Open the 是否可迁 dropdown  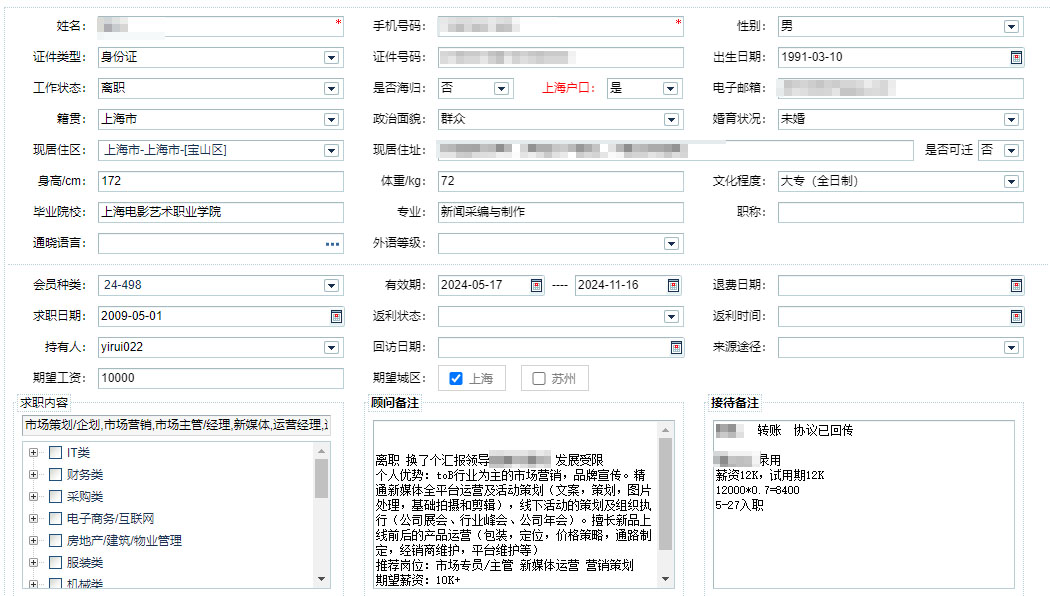click(1011, 151)
